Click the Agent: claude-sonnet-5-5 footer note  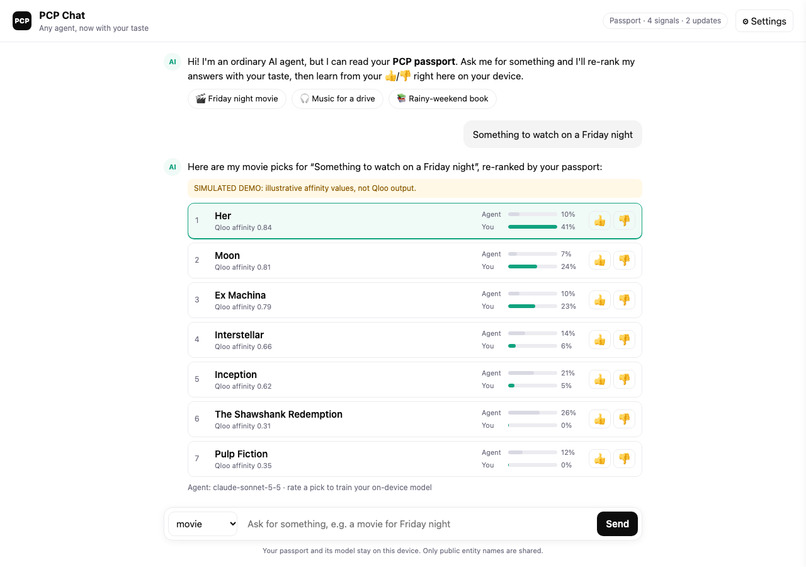tap(309, 487)
